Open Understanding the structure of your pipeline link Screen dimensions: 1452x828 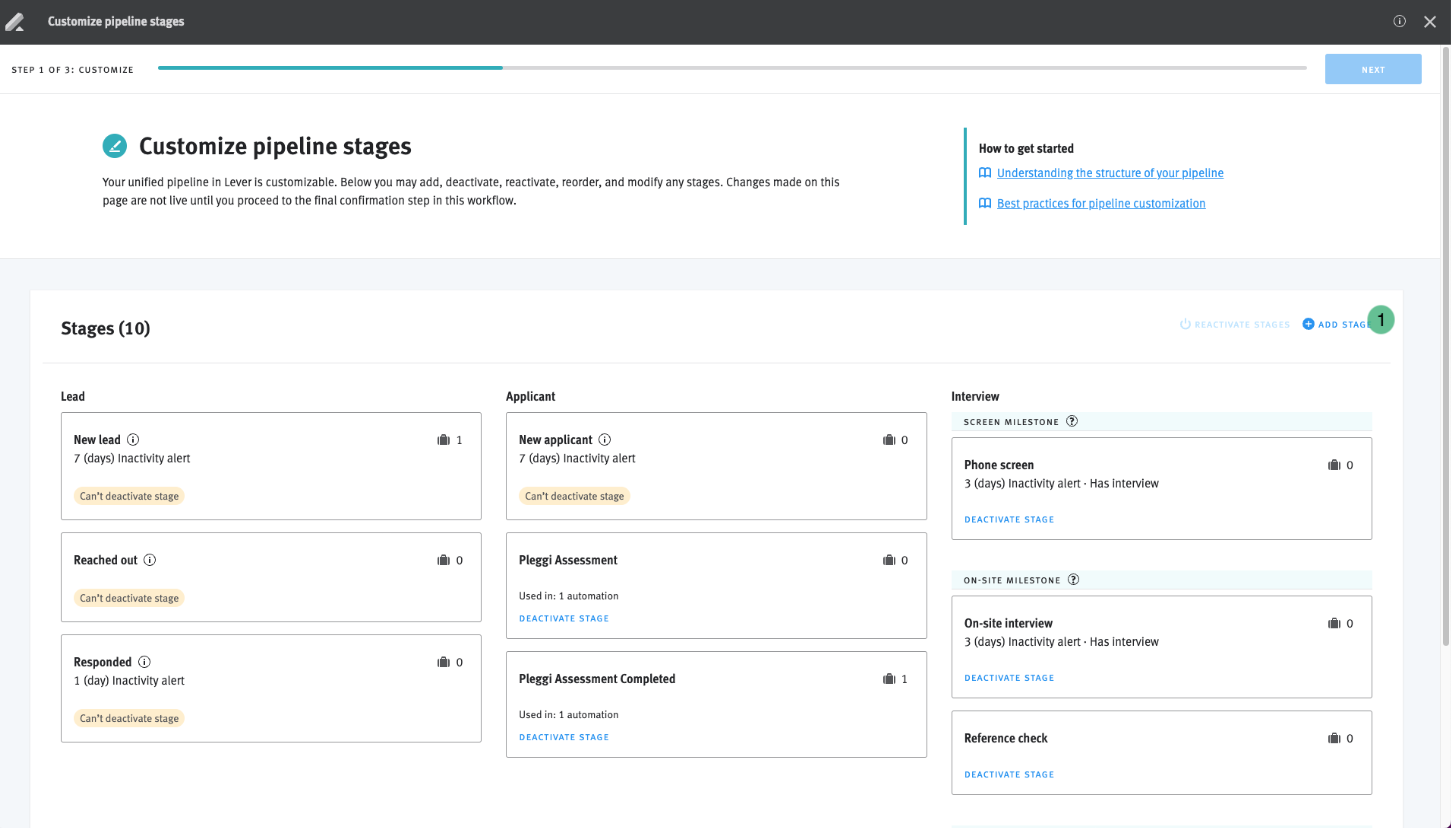click(1109, 173)
